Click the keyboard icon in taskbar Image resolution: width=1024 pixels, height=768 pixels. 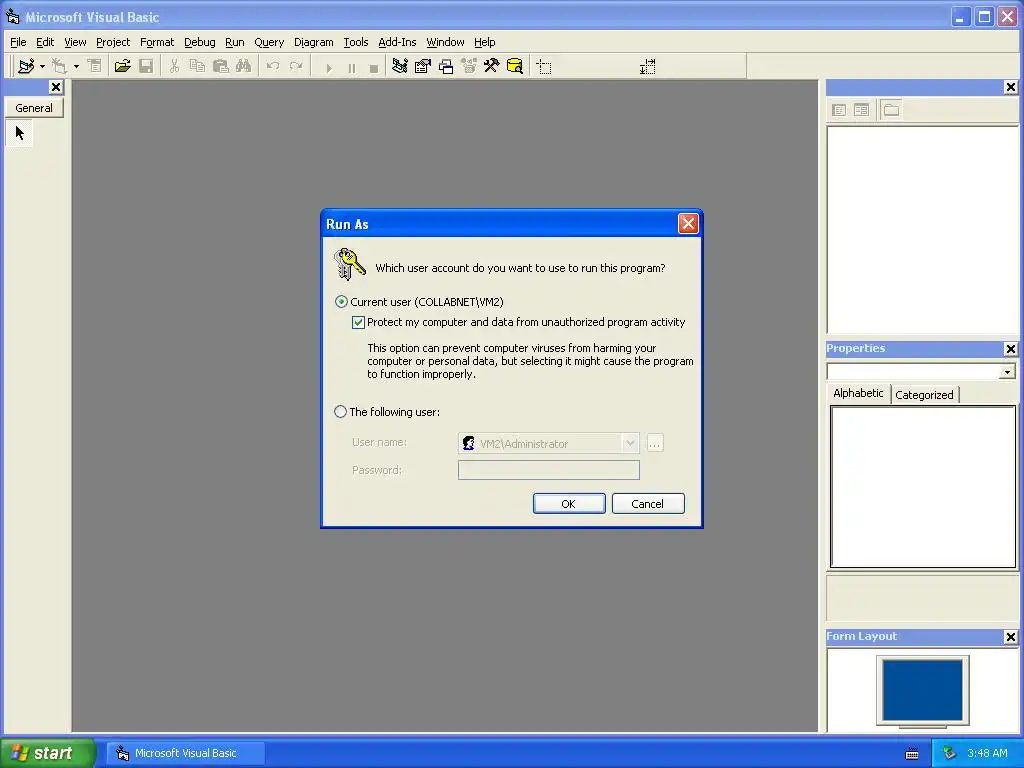[x=912, y=754]
